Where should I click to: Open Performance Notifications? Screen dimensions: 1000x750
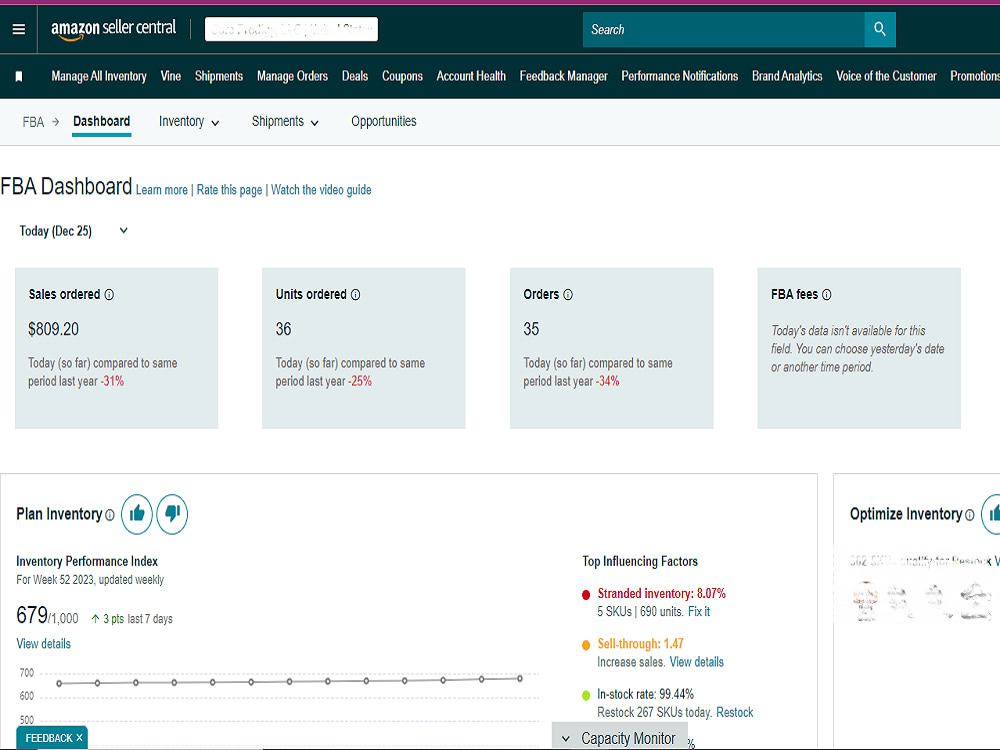pos(680,77)
